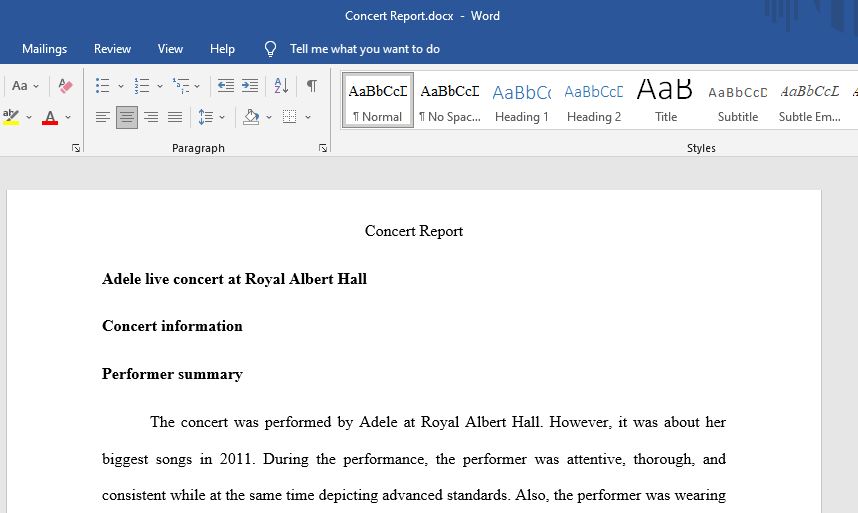
Task: Open the View tab
Action: coord(170,49)
